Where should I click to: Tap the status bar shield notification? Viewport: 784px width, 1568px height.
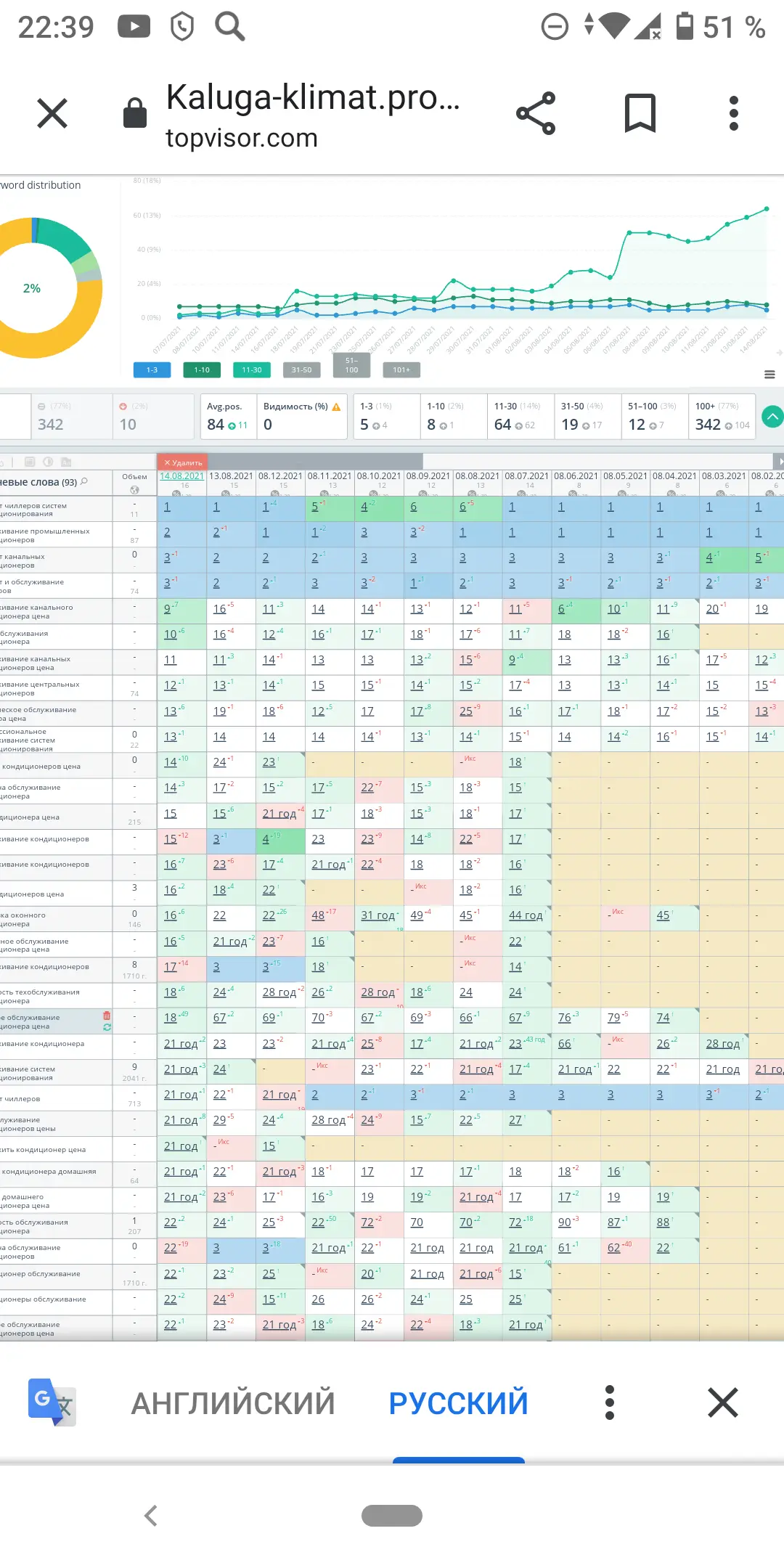[x=181, y=27]
